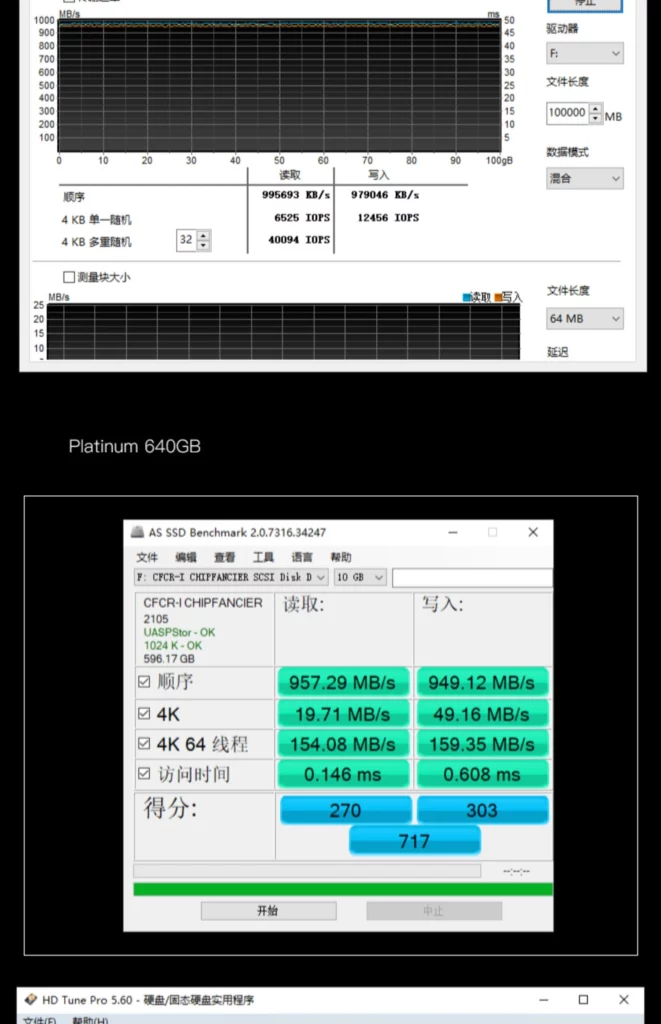The height and width of the screenshot is (1024, 661).
Task: Click the 开始 button
Action: (x=268, y=910)
